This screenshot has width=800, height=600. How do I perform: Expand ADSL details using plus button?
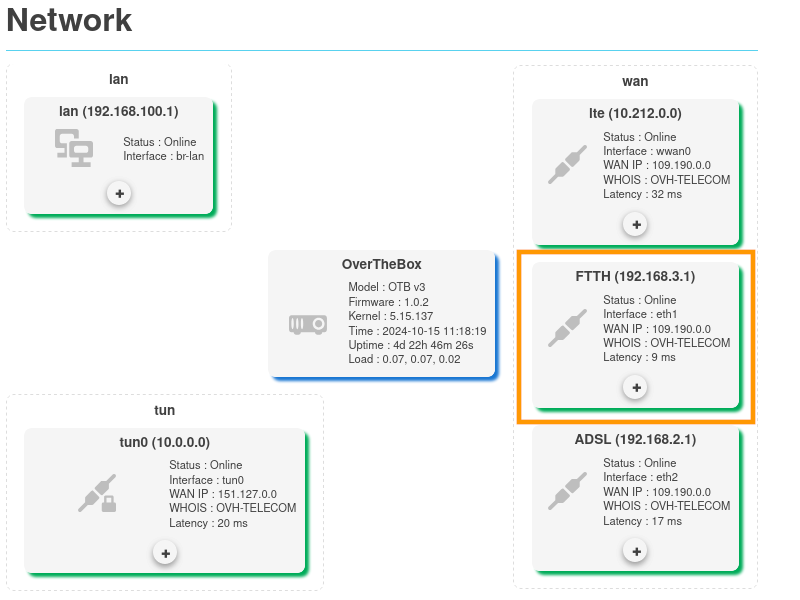pos(635,550)
